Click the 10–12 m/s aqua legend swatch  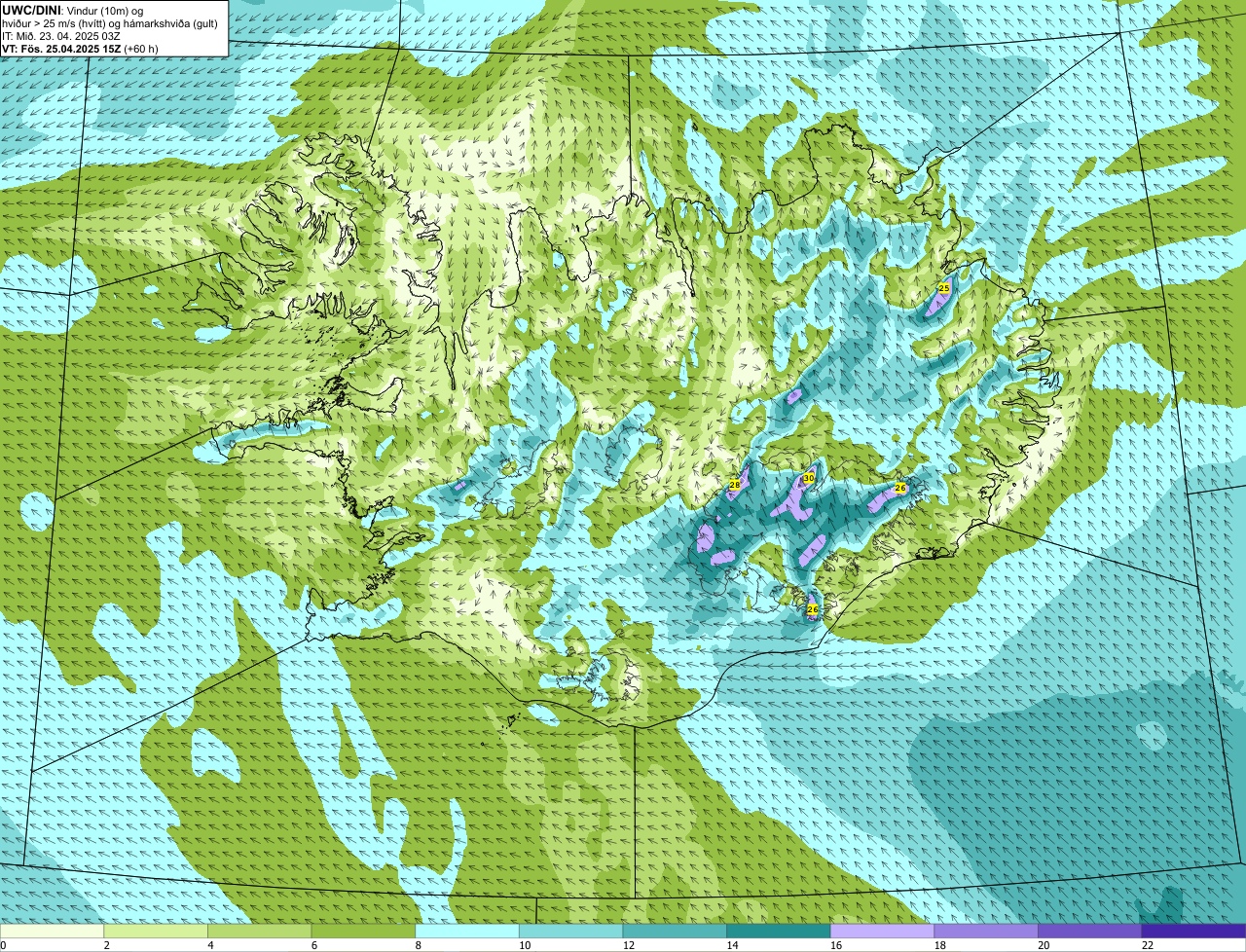(x=570, y=931)
